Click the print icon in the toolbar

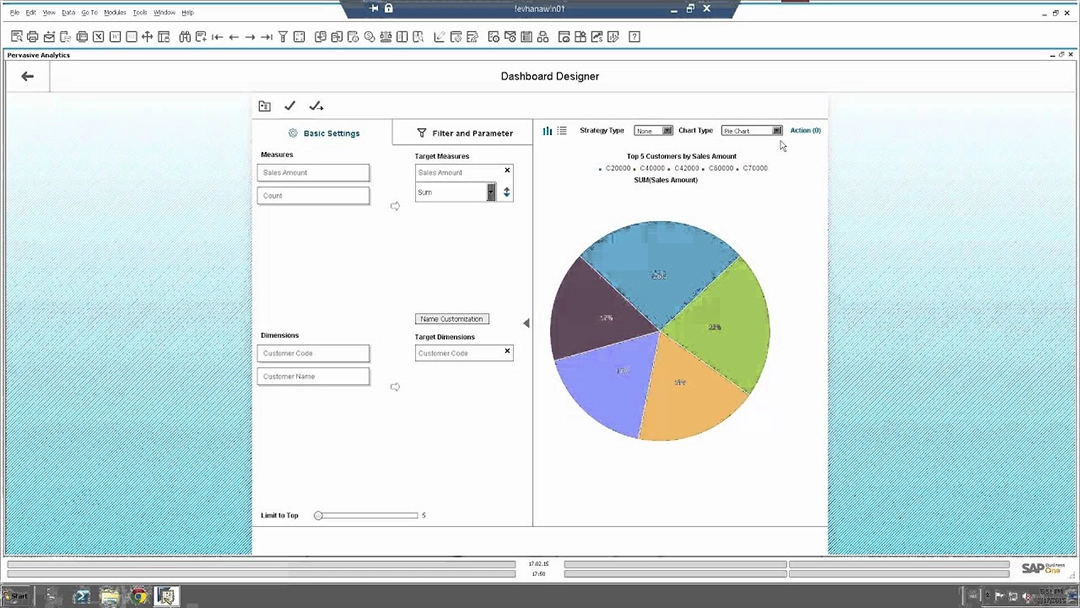point(33,37)
